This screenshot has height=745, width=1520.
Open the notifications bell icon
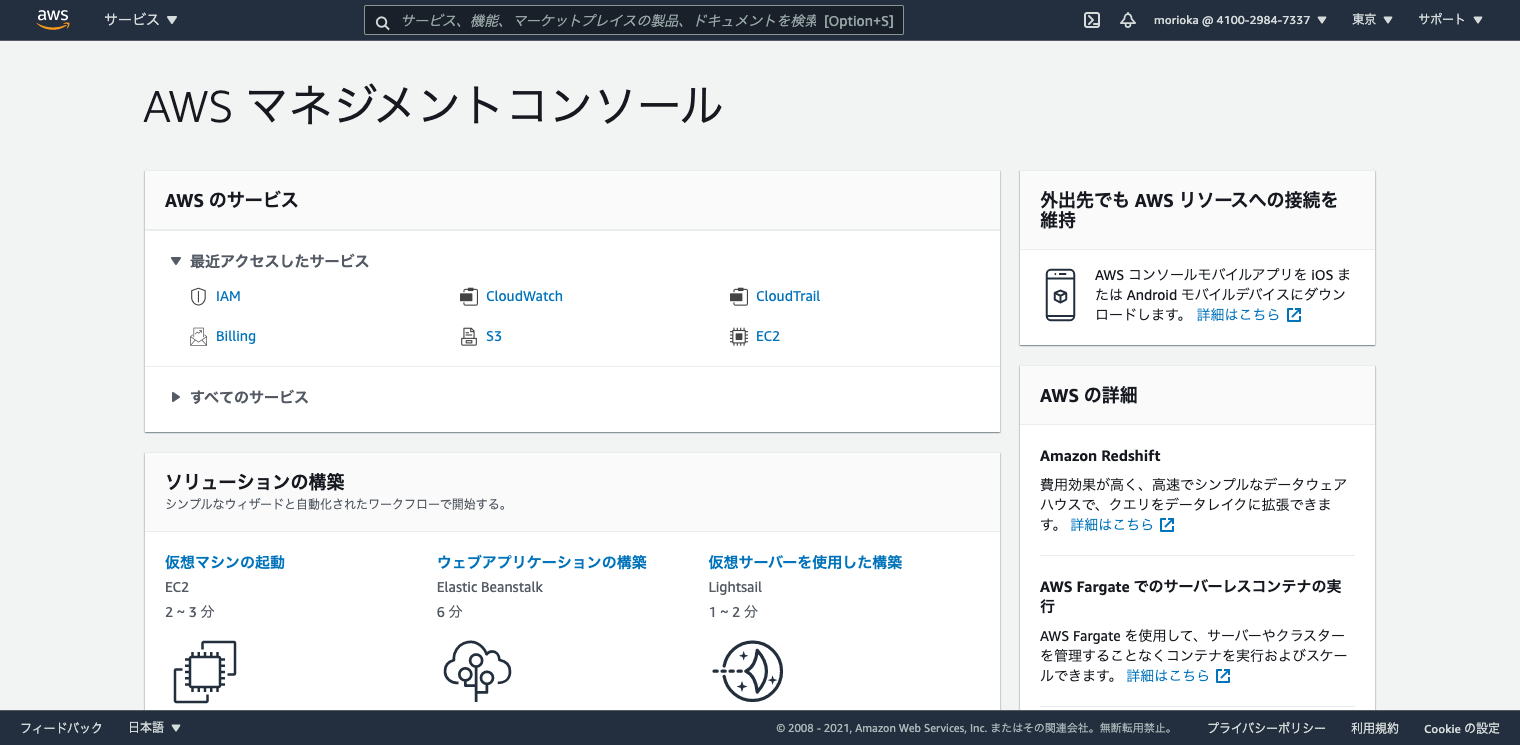click(x=1128, y=20)
